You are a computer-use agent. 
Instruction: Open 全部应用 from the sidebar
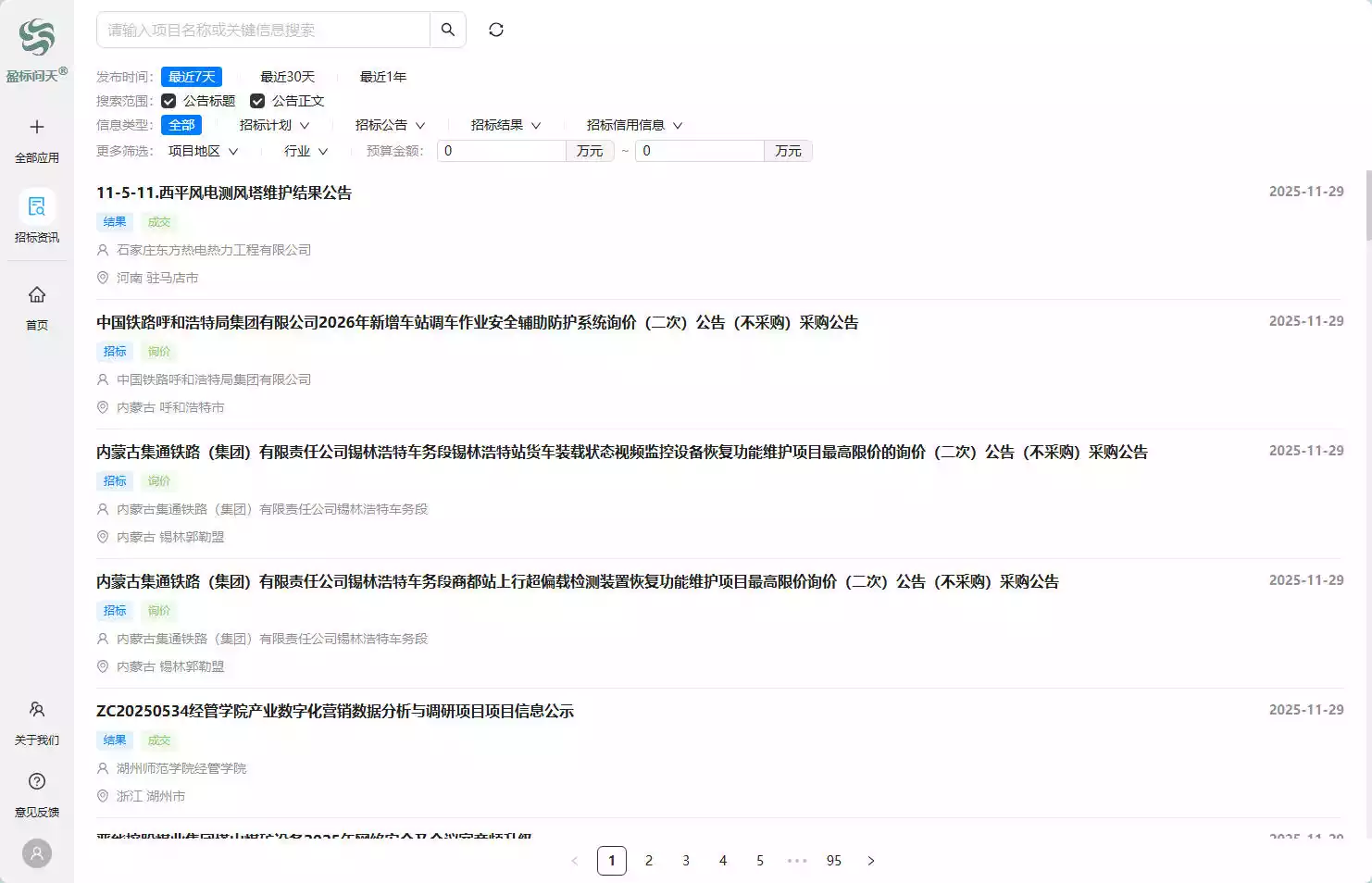tap(37, 141)
